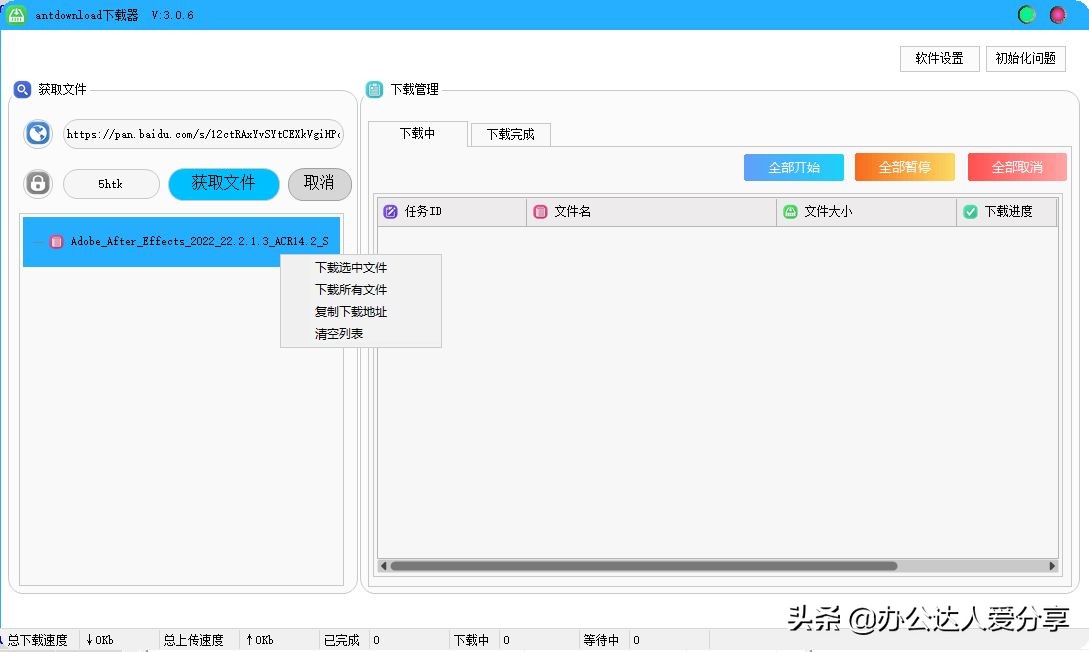Click the green check icon in 下载进度 header

(970, 211)
